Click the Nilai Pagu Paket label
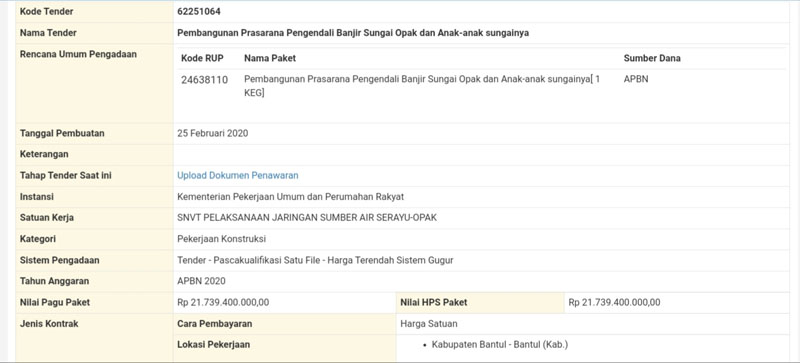The image size is (800, 363). click(x=55, y=303)
